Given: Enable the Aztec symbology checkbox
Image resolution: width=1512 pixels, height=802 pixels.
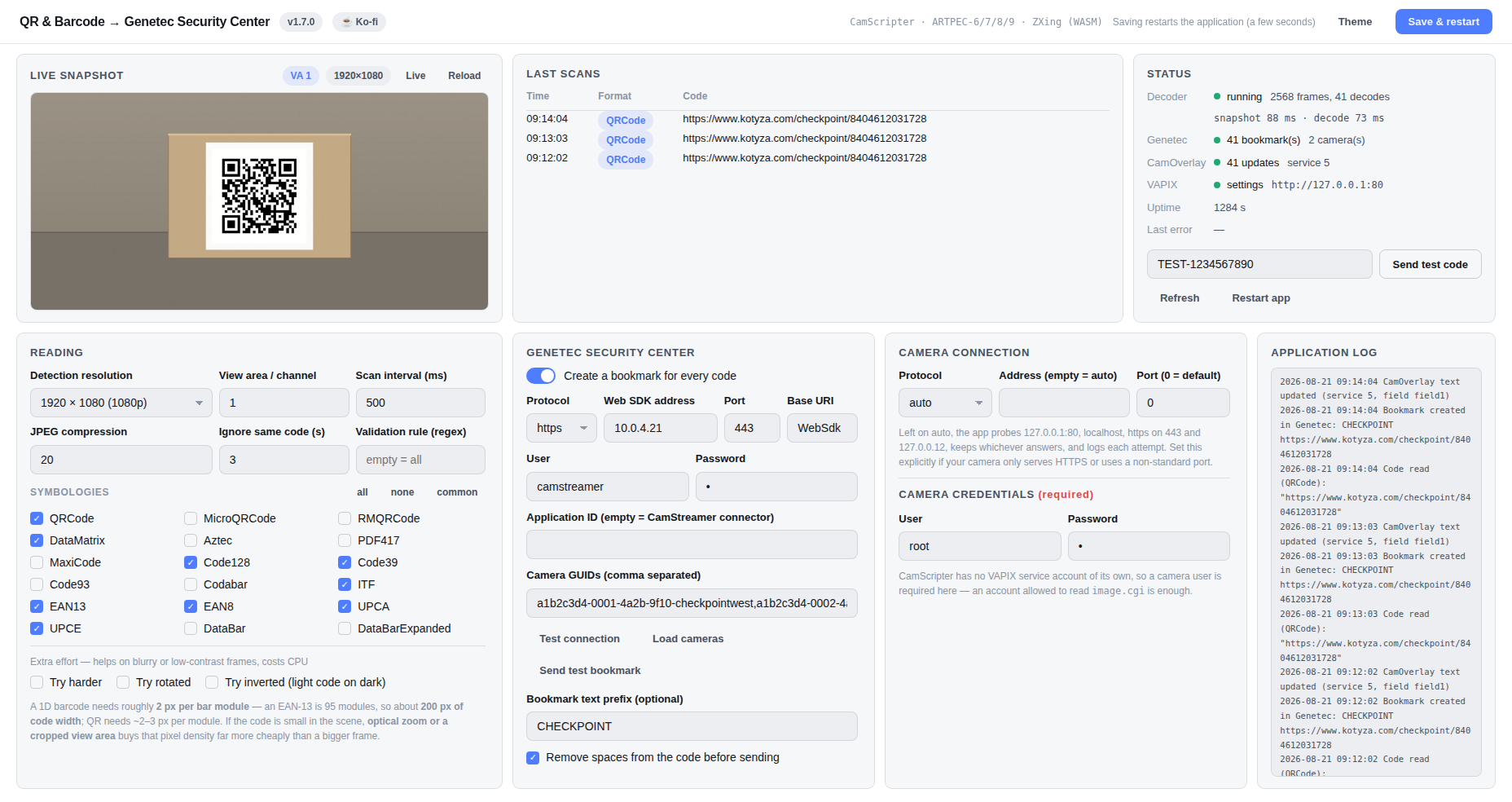Looking at the screenshot, I should point(191,540).
